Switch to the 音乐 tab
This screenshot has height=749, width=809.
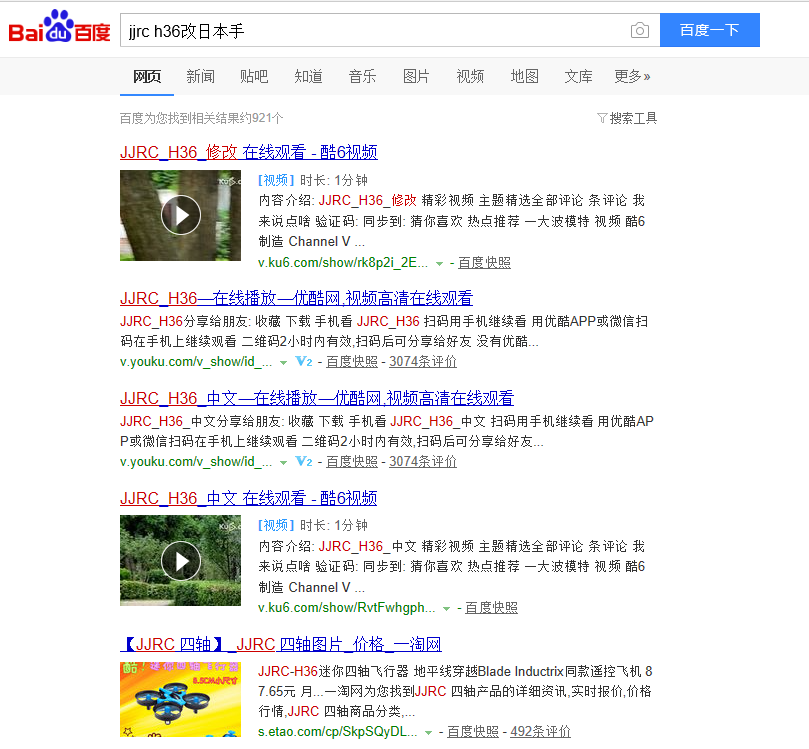[362, 76]
